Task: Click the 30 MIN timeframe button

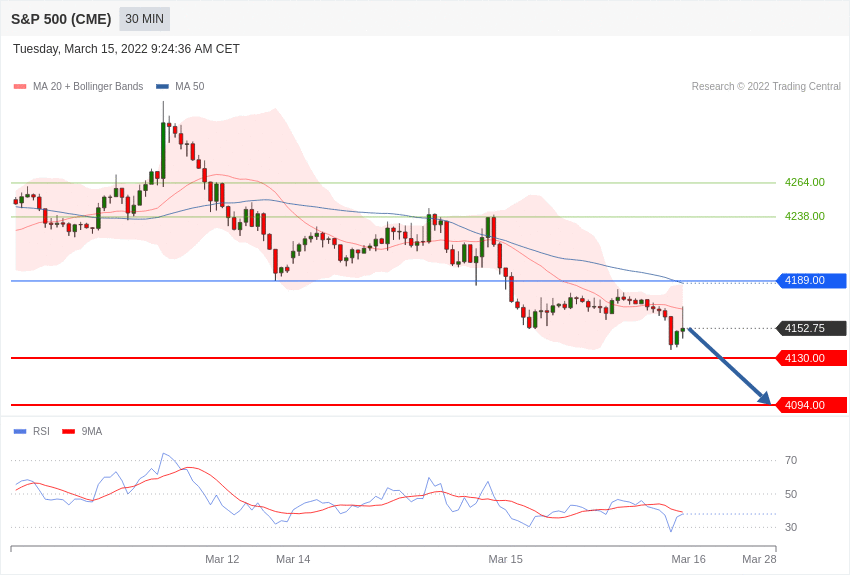Action: point(144,19)
